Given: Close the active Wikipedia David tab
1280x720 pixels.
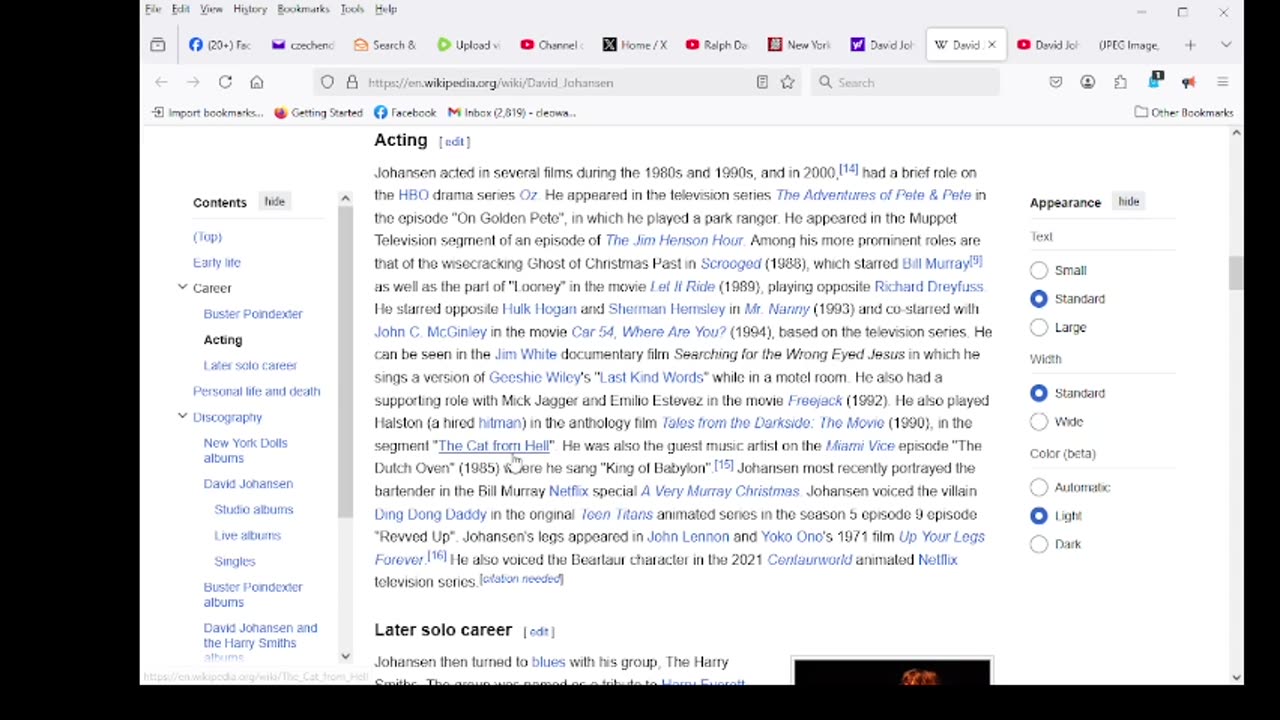Looking at the screenshot, I should pyautogui.click(x=991, y=45).
